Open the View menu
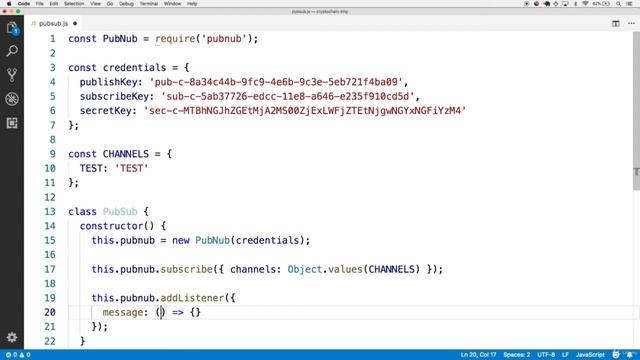640x360 pixels. click(96, 4)
